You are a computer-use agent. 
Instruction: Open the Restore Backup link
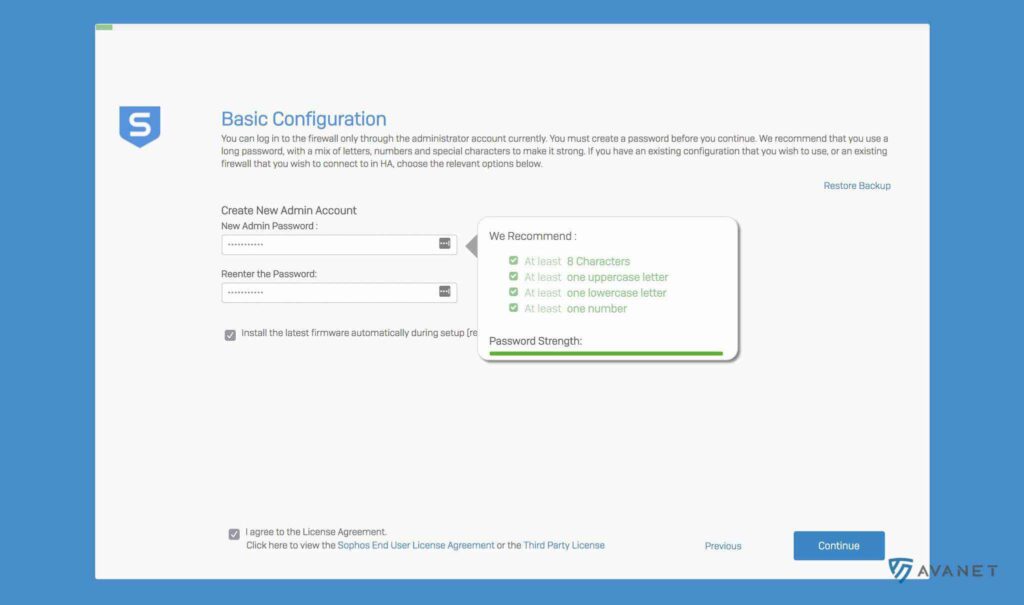point(857,186)
